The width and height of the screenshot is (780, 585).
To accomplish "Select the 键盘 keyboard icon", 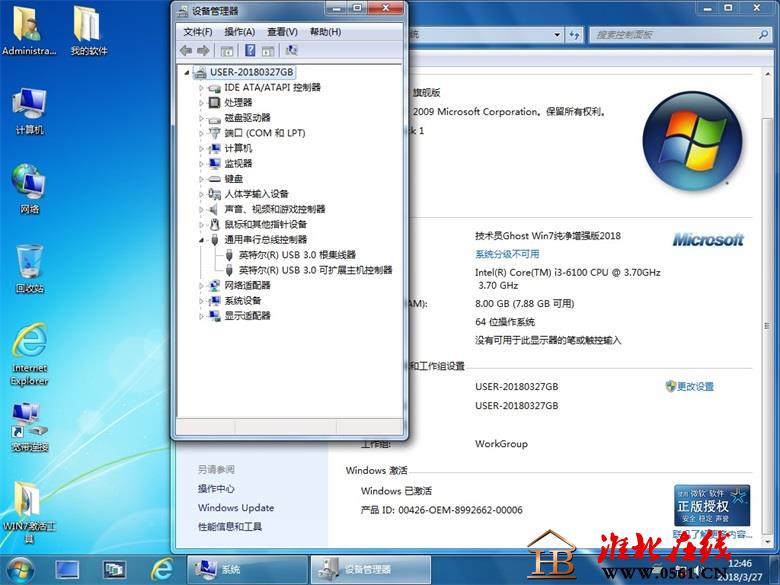I will pos(214,179).
